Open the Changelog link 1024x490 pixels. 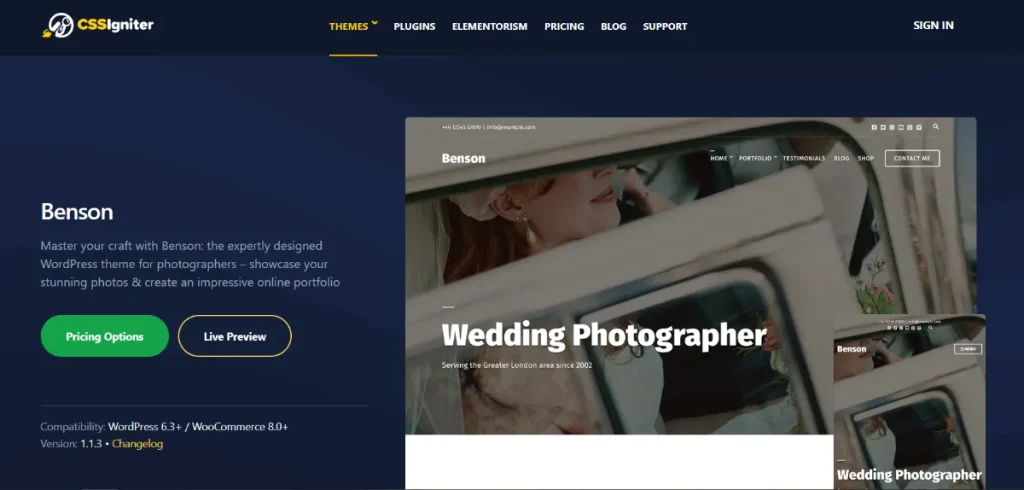point(137,443)
